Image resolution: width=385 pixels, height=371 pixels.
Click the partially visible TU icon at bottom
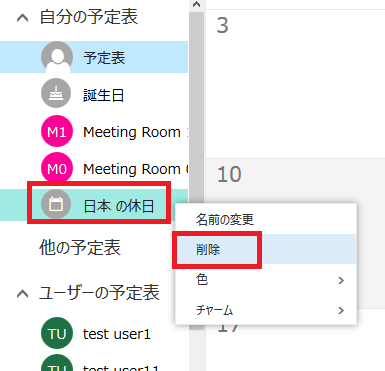(x=57, y=363)
